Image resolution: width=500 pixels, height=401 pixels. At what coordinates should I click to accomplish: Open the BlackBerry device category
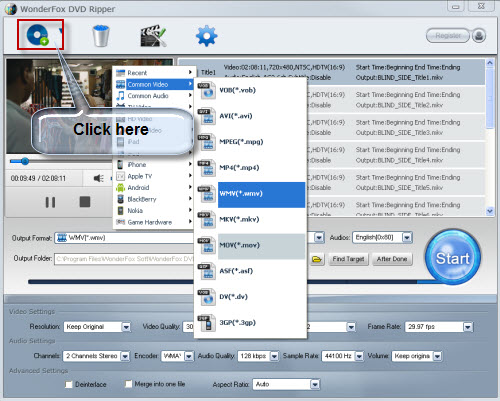(x=154, y=199)
